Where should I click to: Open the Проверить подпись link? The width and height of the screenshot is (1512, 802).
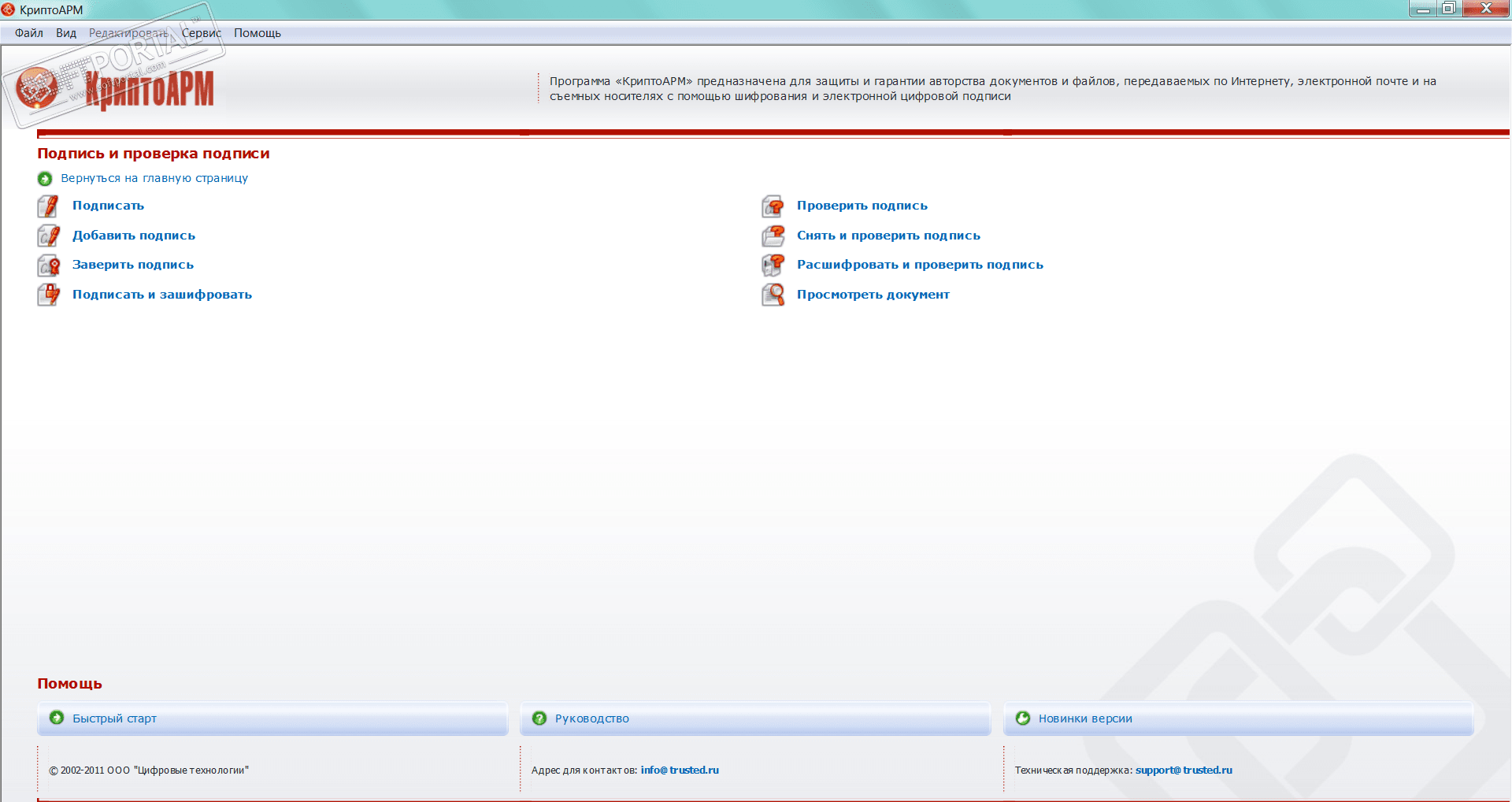pyautogui.click(x=862, y=206)
